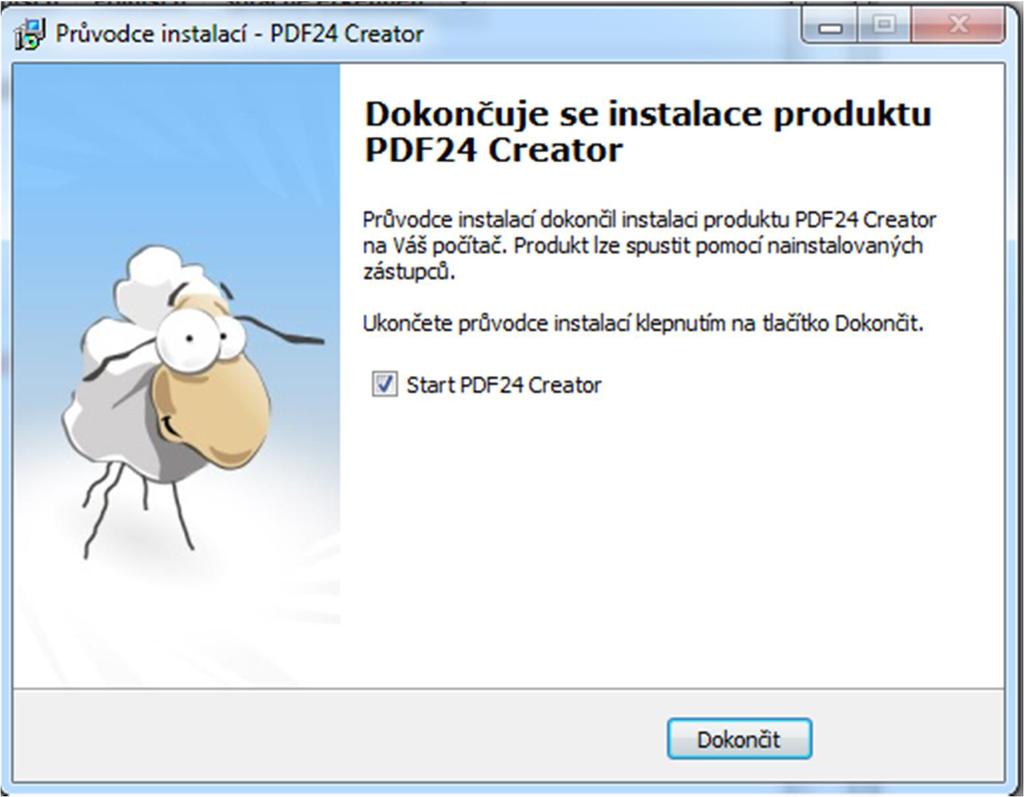Click heading 'Dokončuje se instalace produktu'

pyautogui.click(x=648, y=114)
